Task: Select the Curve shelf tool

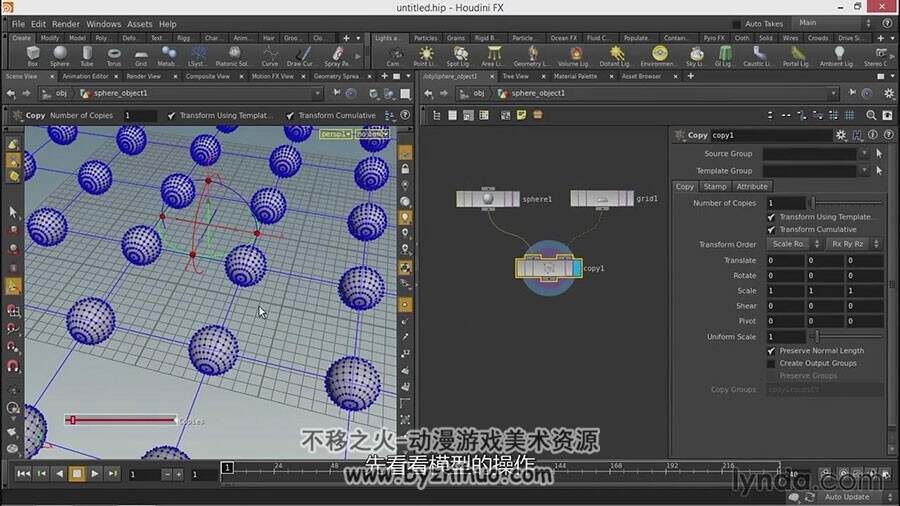Action: tap(269, 56)
